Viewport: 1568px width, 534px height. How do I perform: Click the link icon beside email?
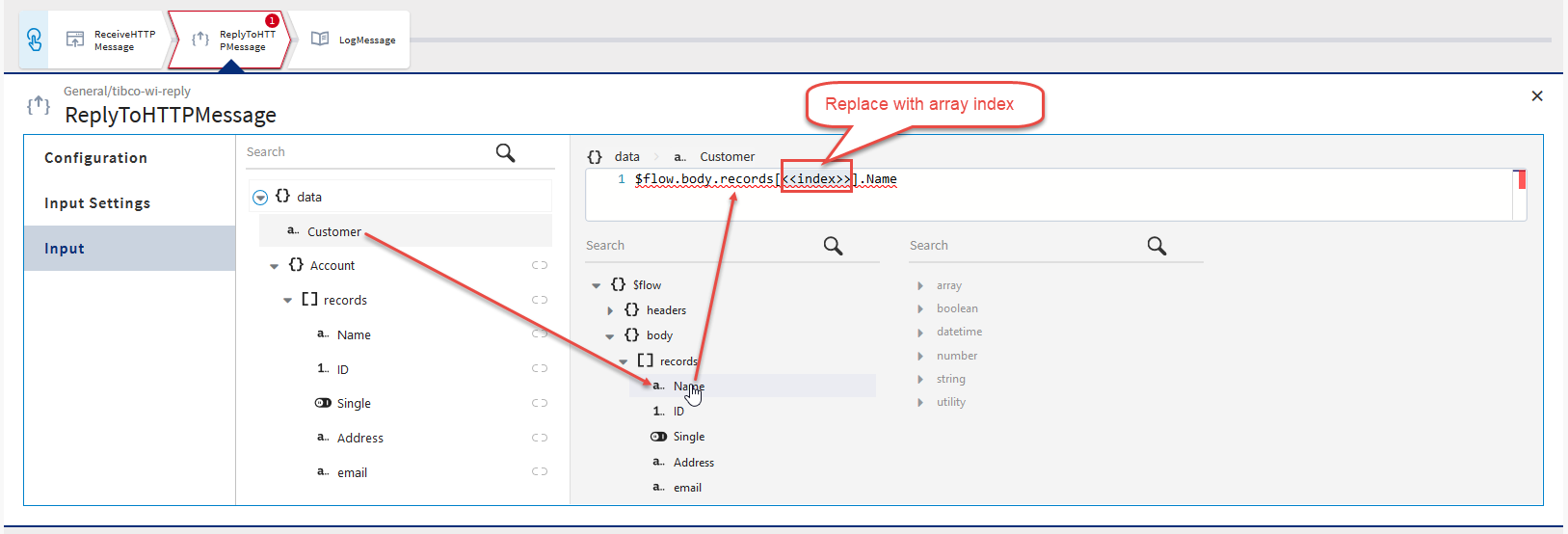(540, 471)
